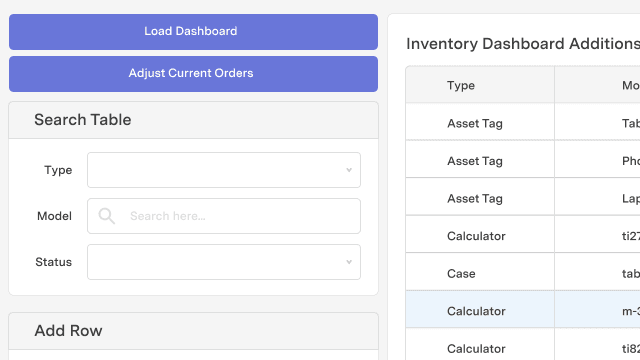This screenshot has width=640, height=360.
Task: Click the Status label in Search Table
Action: click(53, 262)
